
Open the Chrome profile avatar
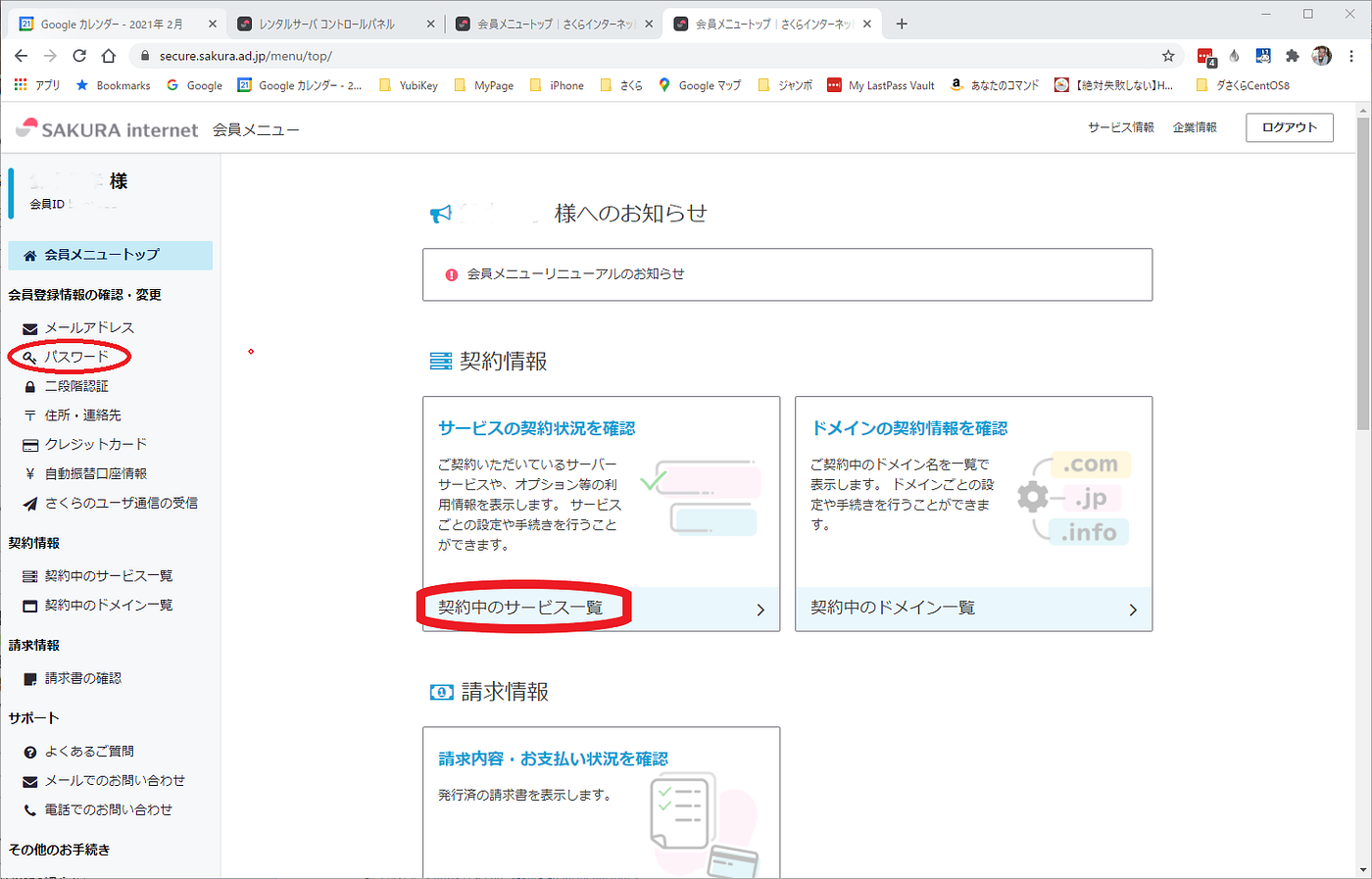(1322, 56)
